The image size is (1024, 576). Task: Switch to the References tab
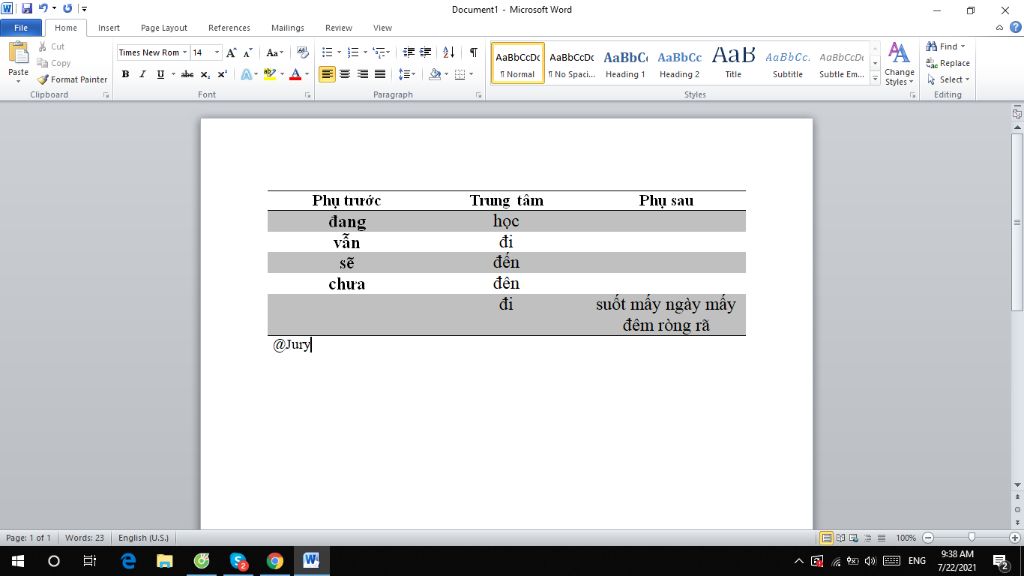point(229,28)
